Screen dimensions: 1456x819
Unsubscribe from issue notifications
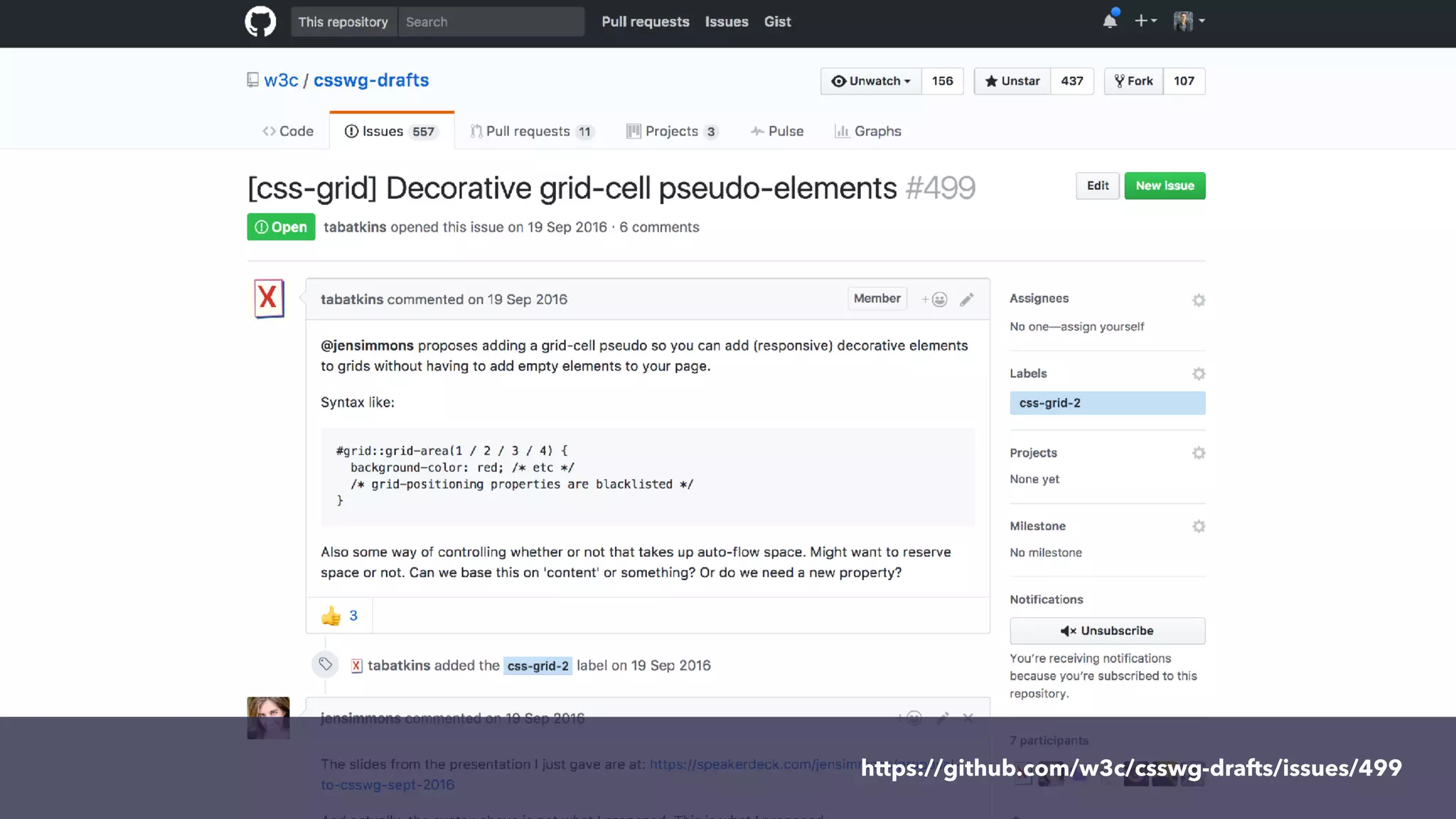point(1107,631)
